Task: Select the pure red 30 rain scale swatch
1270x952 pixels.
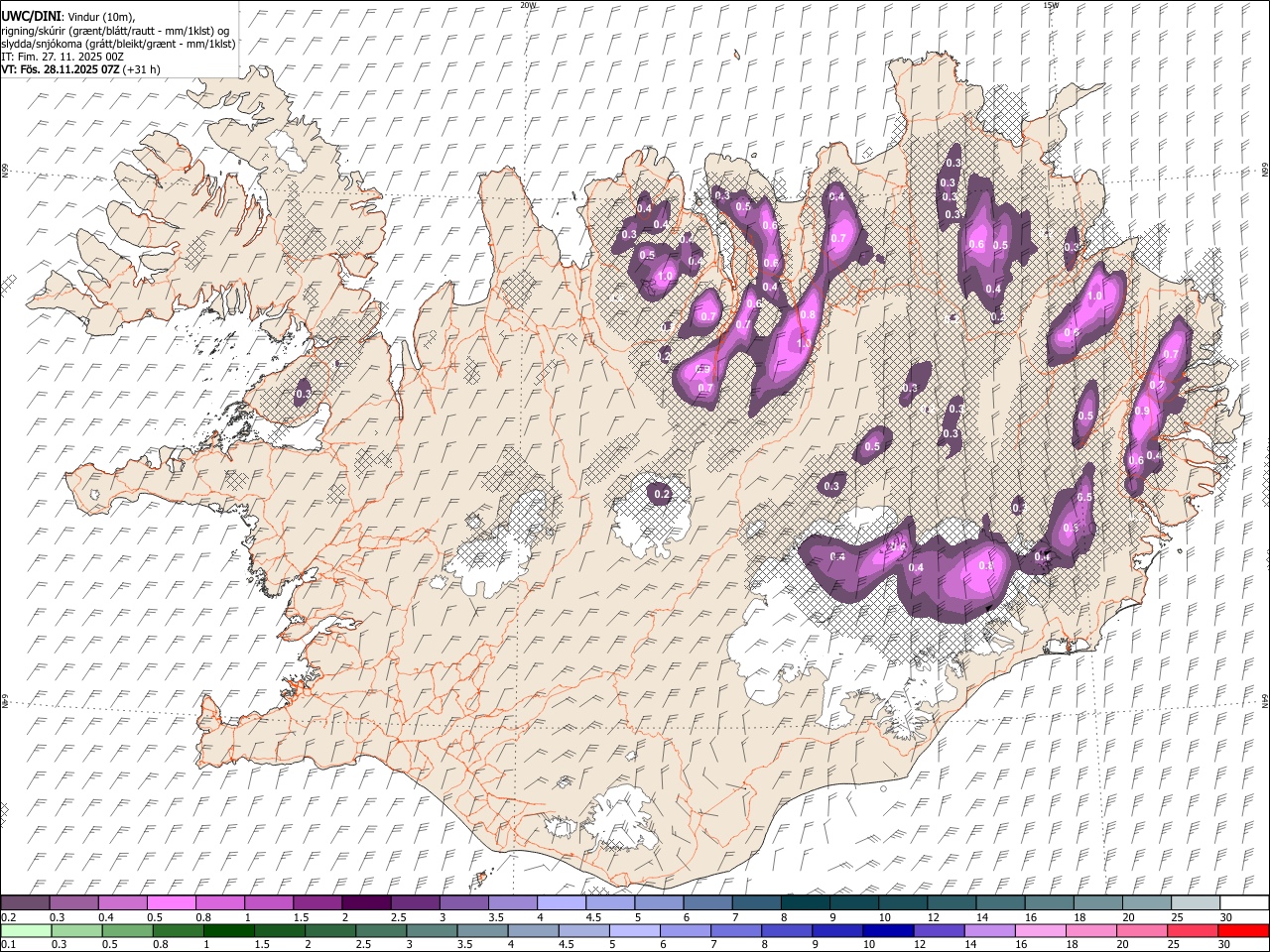Action: pyautogui.click(x=1243, y=930)
